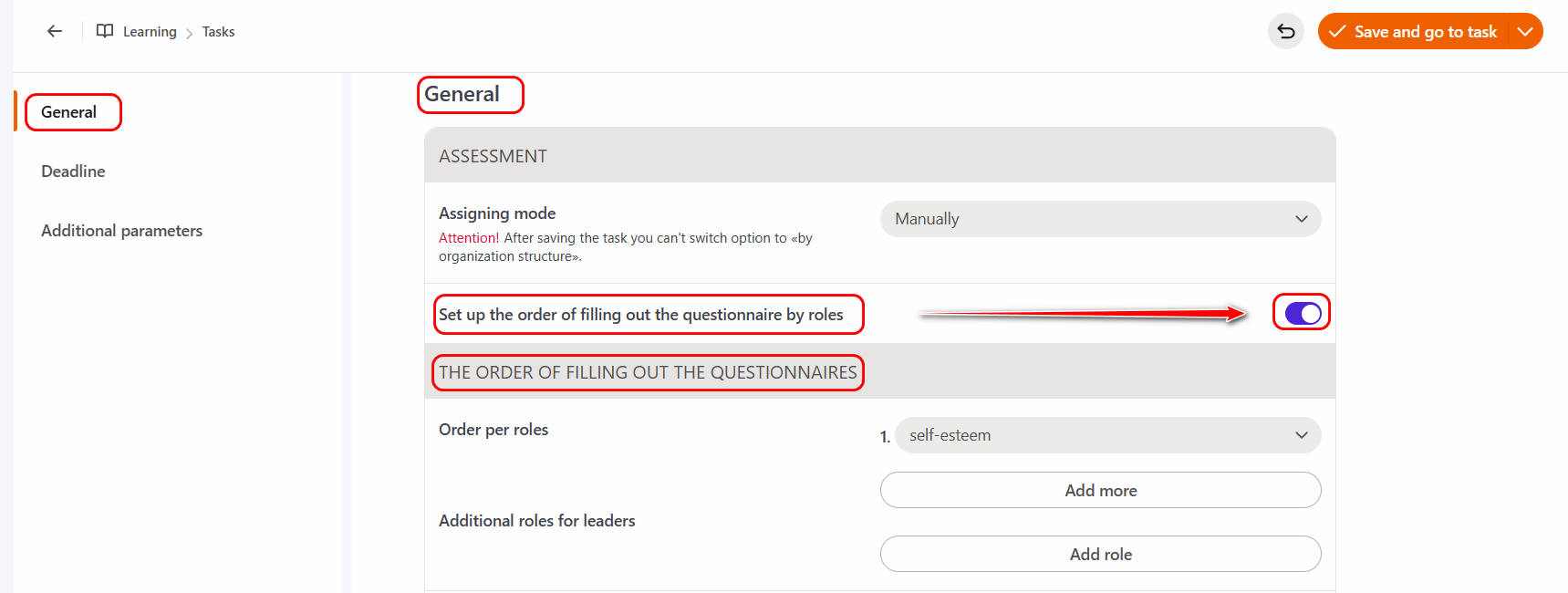Click the breadcrumb chevron separator
Screen dimensions: 1568x593
[x=190, y=33]
